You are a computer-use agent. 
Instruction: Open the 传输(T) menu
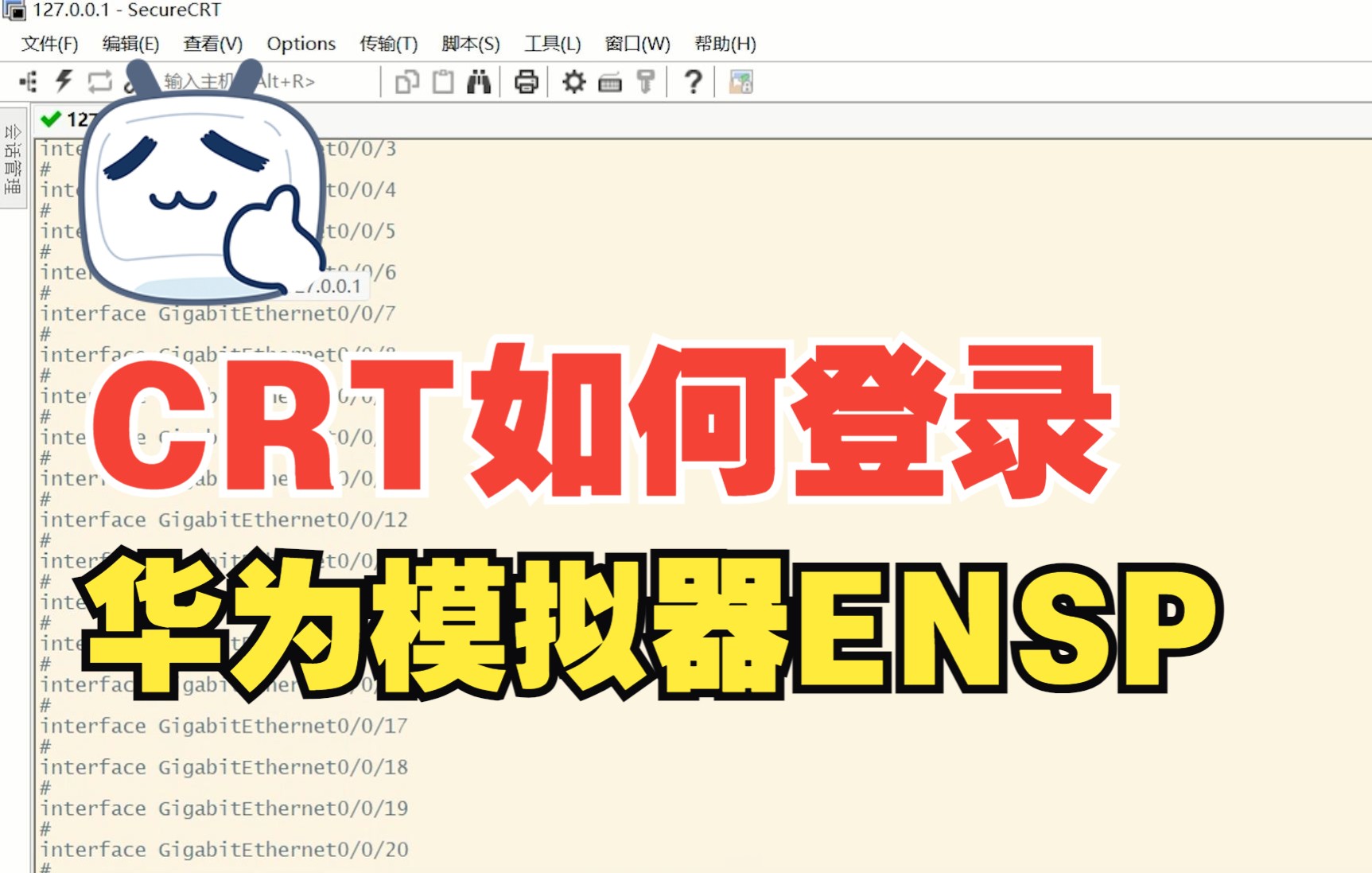[x=388, y=44]
